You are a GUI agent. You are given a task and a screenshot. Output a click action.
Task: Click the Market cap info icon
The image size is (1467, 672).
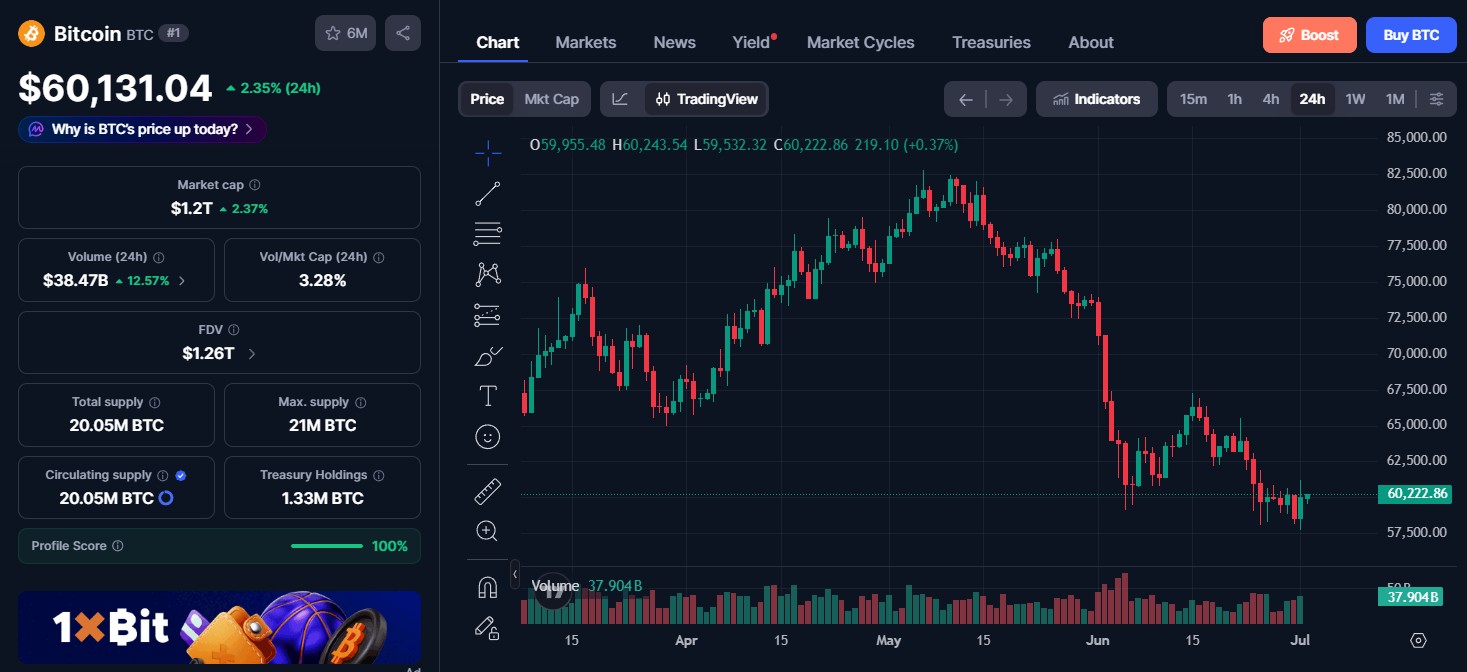pyautogui.click(x=255, y=185)
